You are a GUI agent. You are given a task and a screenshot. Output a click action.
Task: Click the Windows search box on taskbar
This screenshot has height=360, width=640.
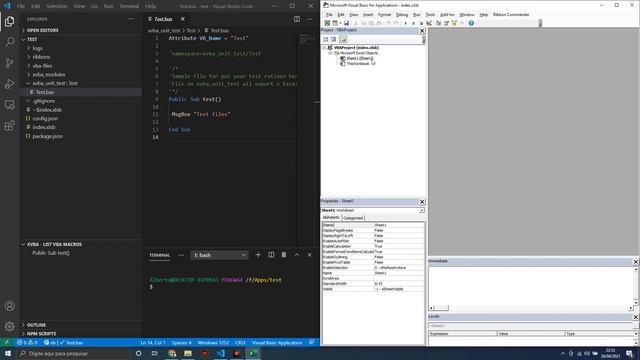click(x=73, y=353)
